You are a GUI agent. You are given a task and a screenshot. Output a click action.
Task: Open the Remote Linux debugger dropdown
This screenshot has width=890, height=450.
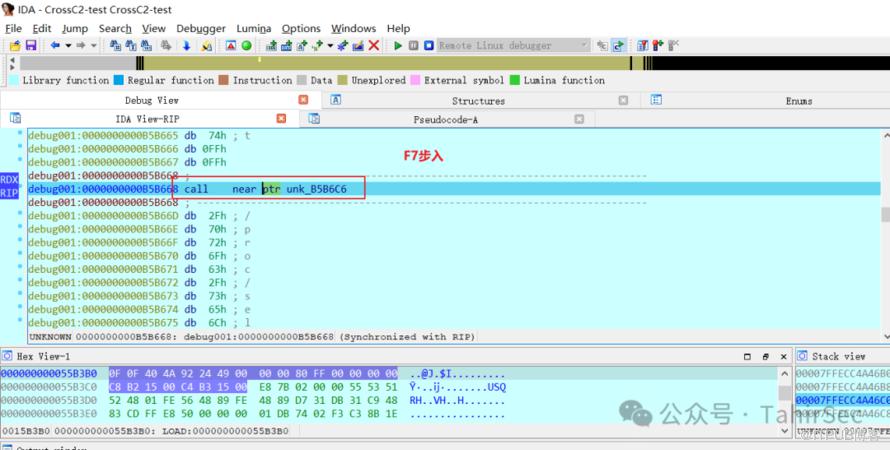click(514, 45)
